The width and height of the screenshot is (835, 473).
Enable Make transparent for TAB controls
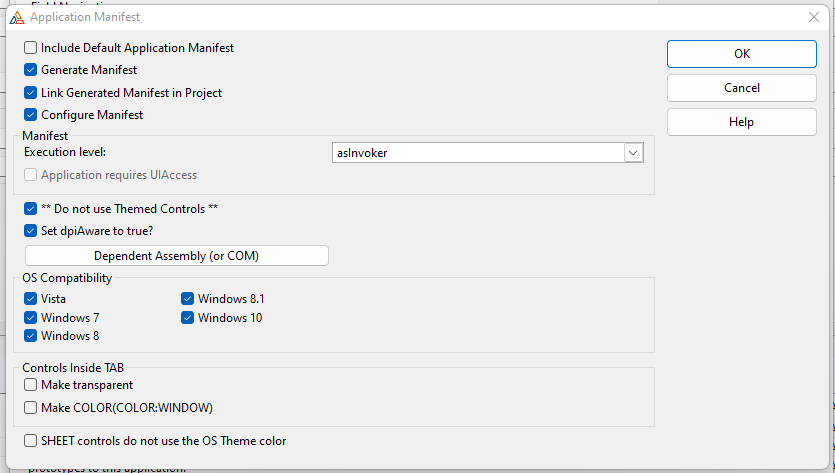[x=31, y=385]
